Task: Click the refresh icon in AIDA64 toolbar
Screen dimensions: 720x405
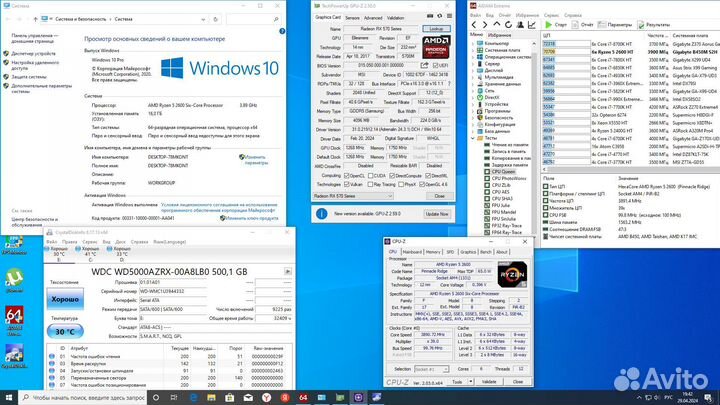Action: click(508, 25)
